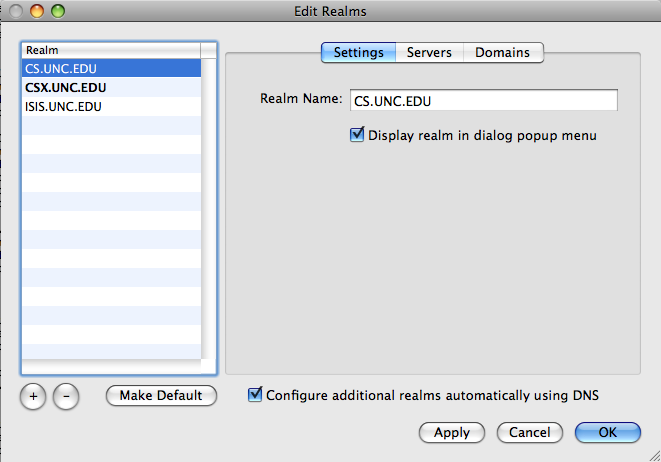The image size is (661, 462).
Task: Select CS.UNC.EDU in the realm list
Action: [111, 68]
